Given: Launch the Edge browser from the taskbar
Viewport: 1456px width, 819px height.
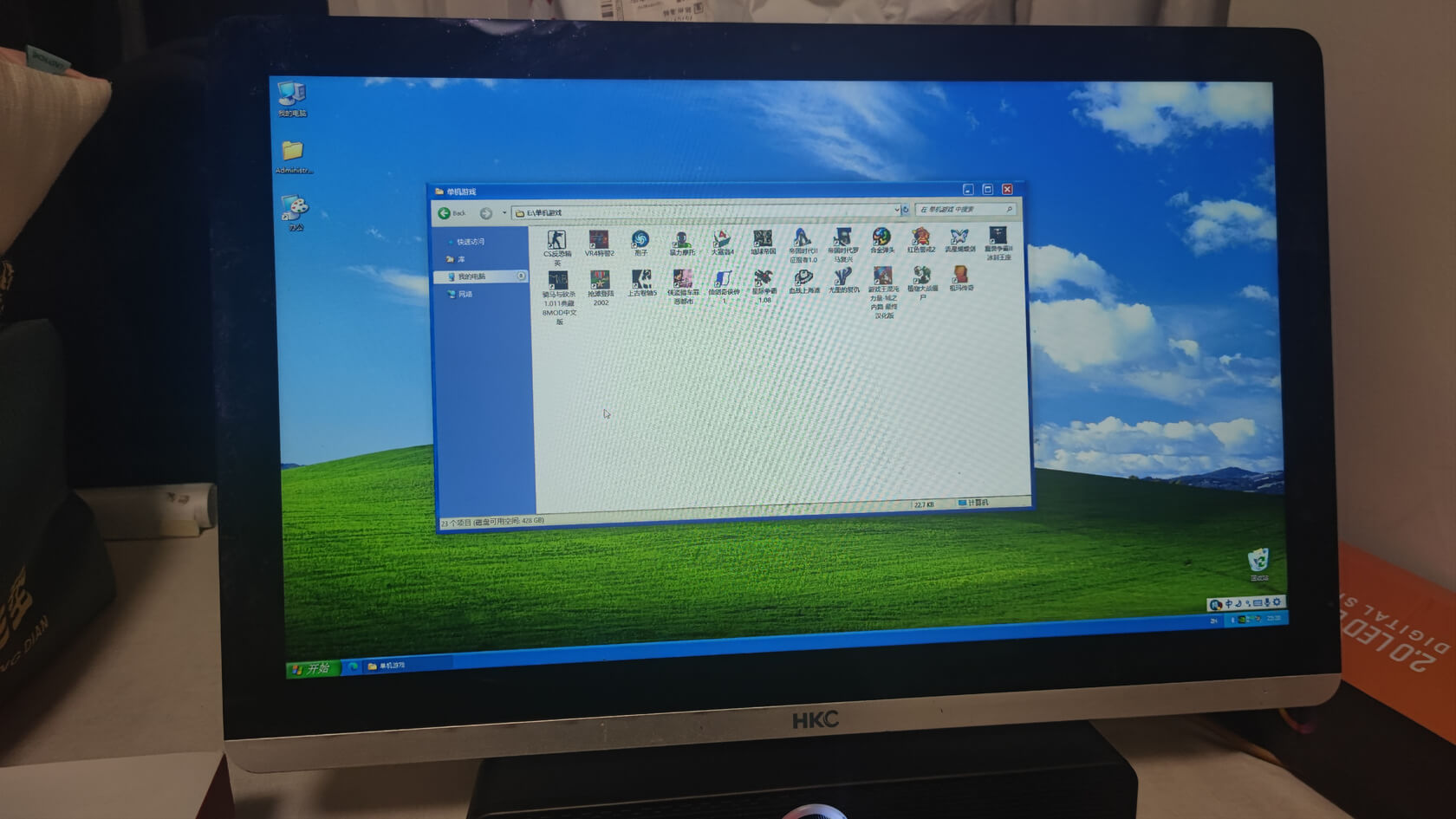Looking at the screenshot, I should pyautogui.click(x=354, y=666).
